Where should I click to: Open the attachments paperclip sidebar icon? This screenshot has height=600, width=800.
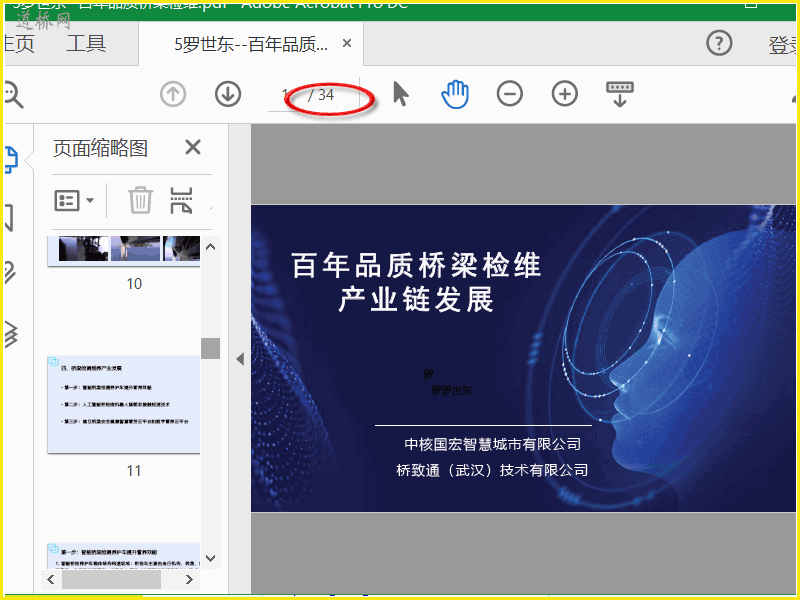[x=10, y=273]
